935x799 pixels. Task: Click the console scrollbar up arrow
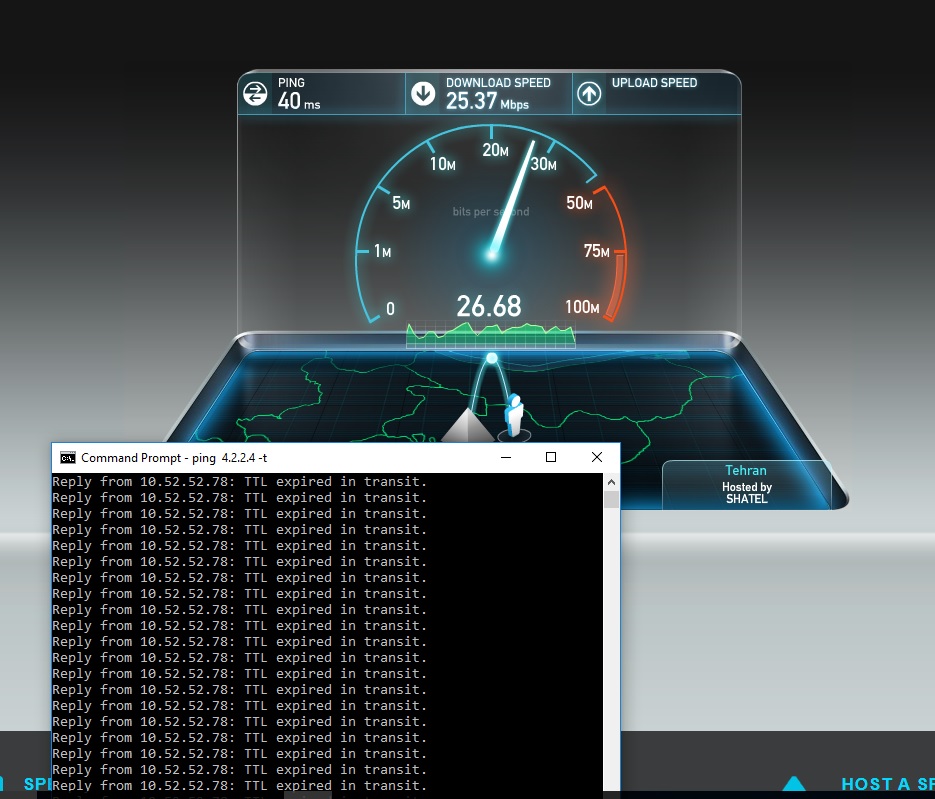coord(611,481)
